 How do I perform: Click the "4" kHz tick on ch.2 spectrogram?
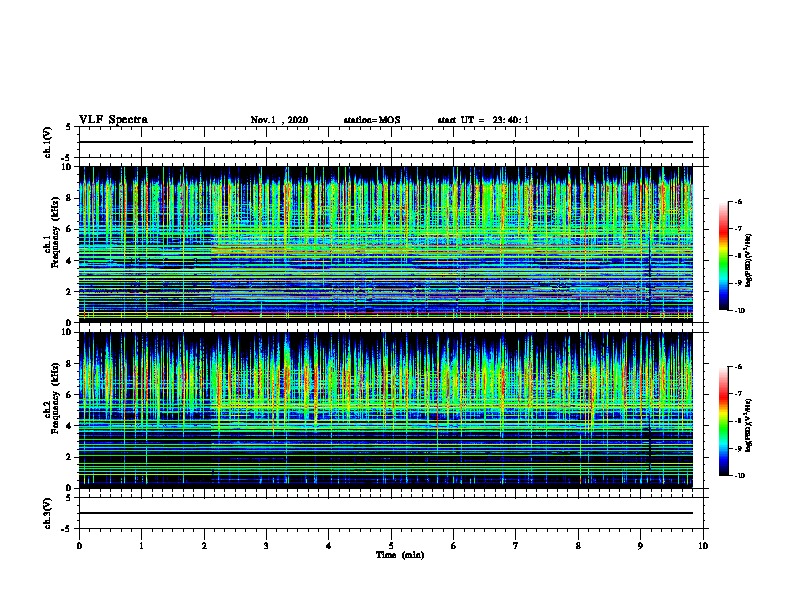[x=69, y=426]
